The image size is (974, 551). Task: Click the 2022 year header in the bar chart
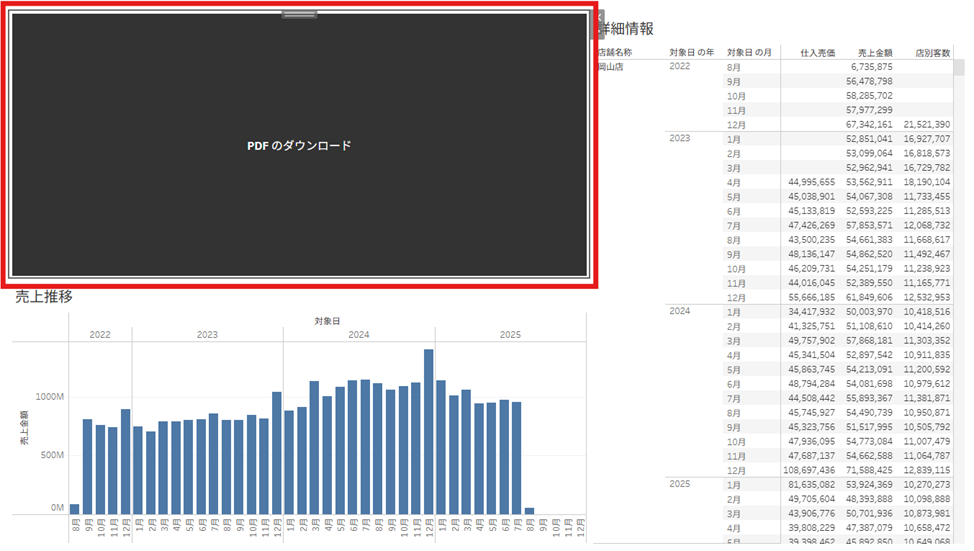[100, 335]
